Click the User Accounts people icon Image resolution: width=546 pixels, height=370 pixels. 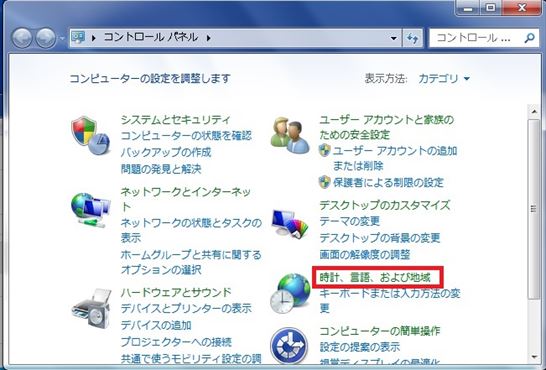coord(290,136)
